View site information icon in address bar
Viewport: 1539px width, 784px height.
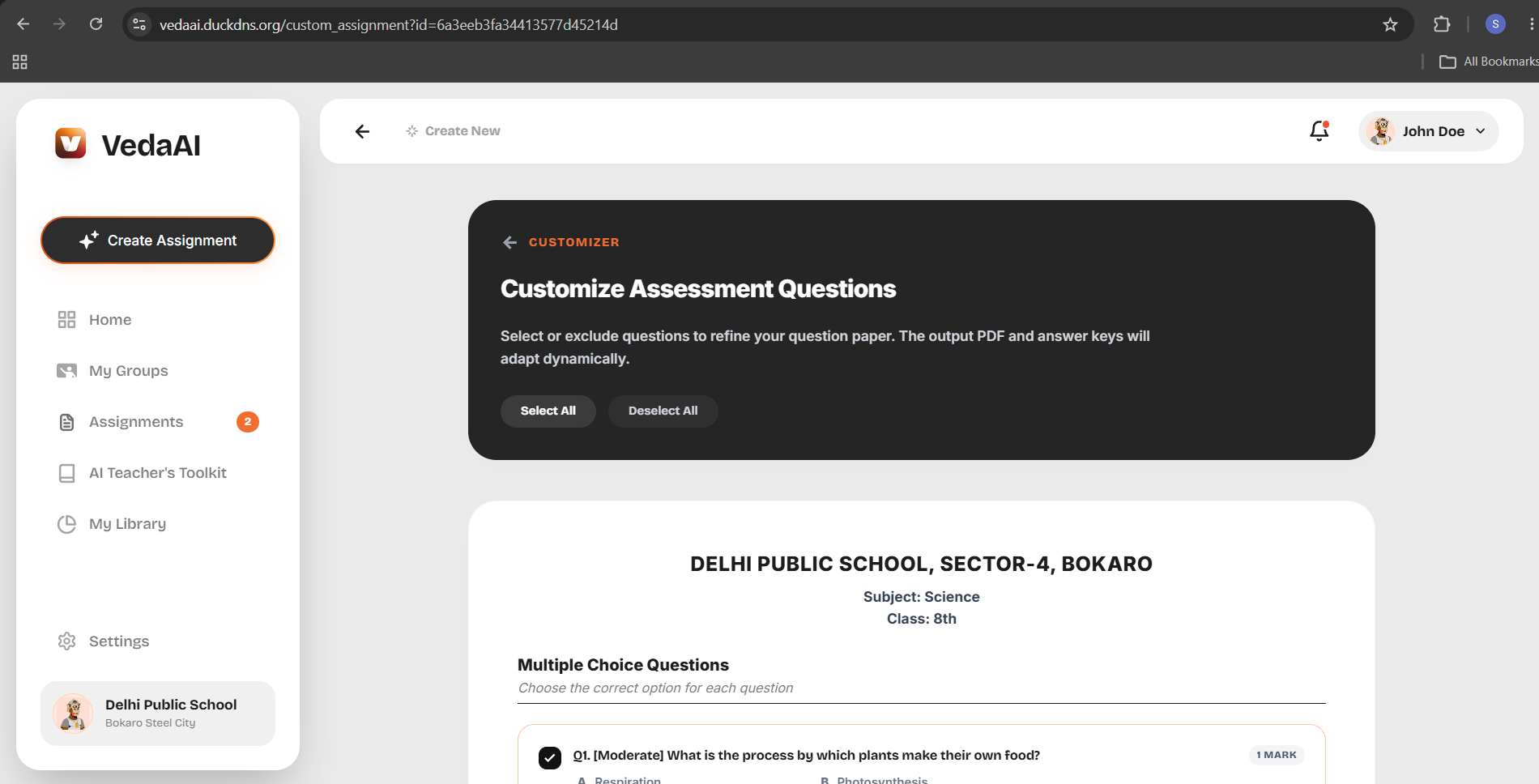[x=139, y=24]
